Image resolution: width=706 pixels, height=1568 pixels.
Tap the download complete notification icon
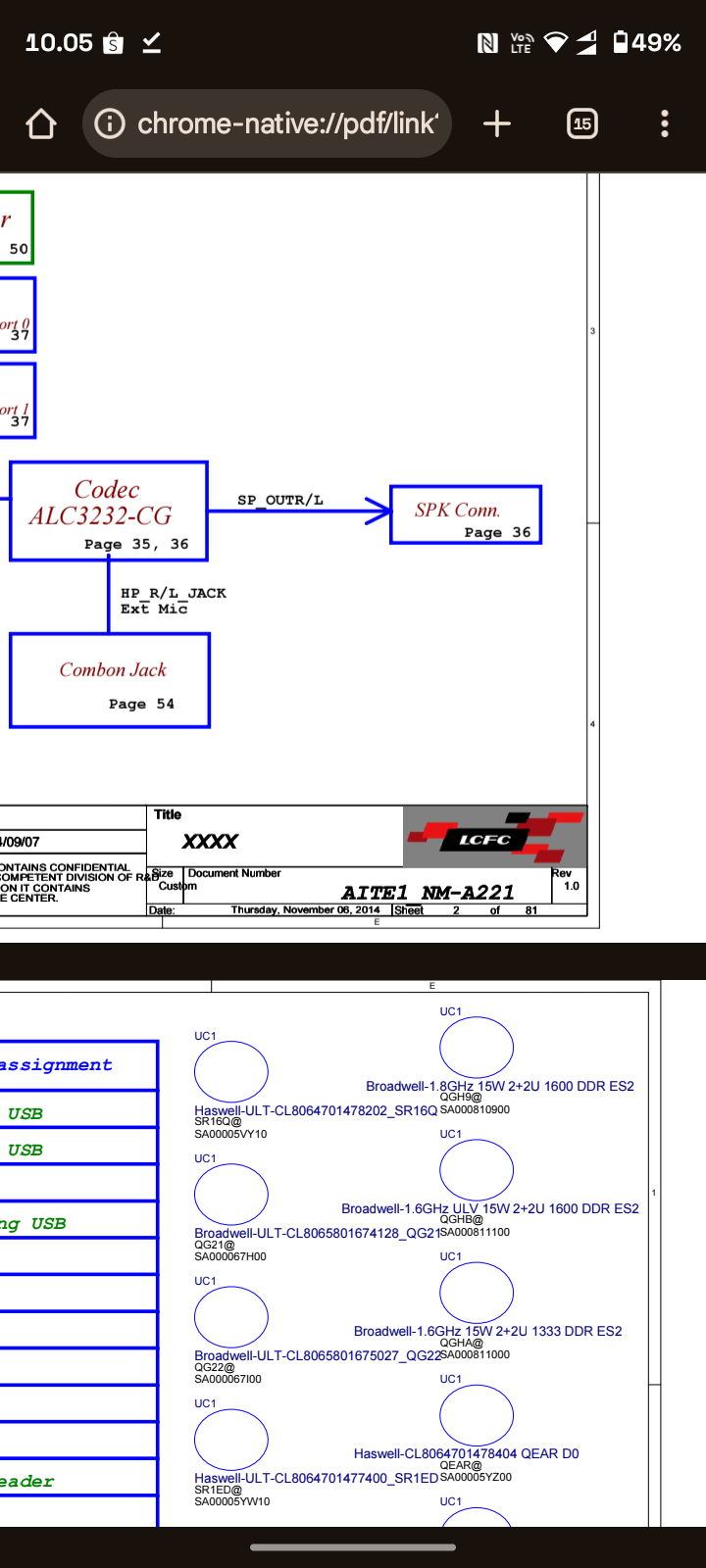pos(151,43)
